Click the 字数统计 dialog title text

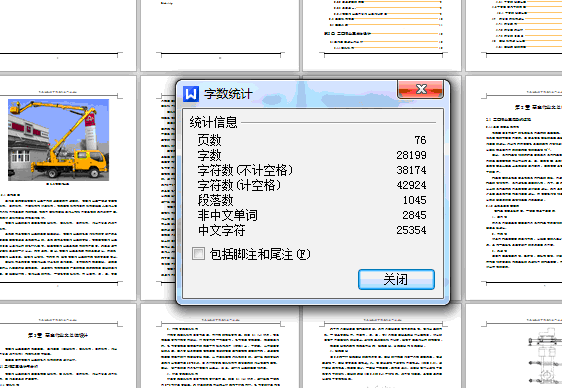(228, 94)
